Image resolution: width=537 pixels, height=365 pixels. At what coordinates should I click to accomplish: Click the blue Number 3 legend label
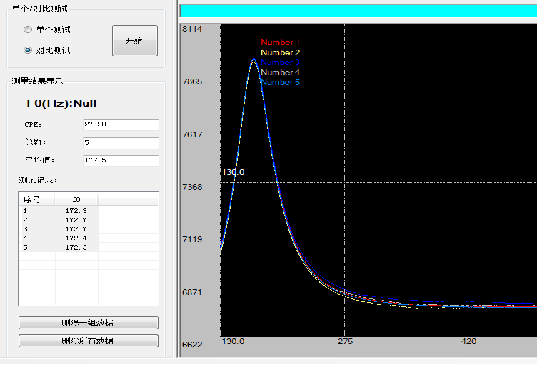pyautogui.click(x=280, y=62)
